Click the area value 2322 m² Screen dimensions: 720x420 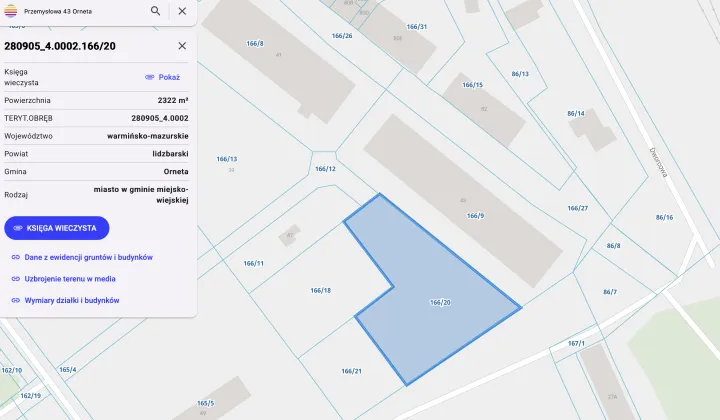click(173, 100)
